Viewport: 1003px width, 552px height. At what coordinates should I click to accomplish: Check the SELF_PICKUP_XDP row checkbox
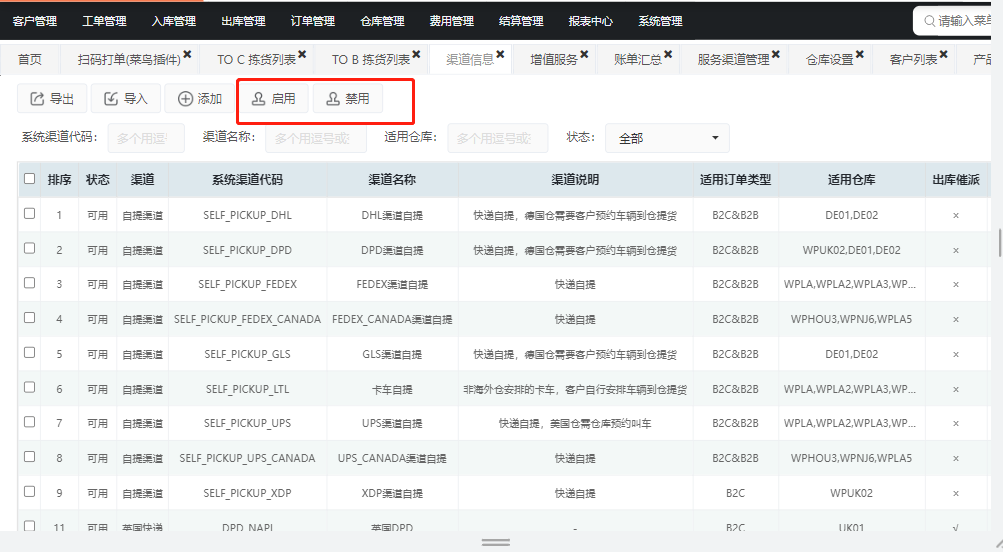(x=29, y=491)
